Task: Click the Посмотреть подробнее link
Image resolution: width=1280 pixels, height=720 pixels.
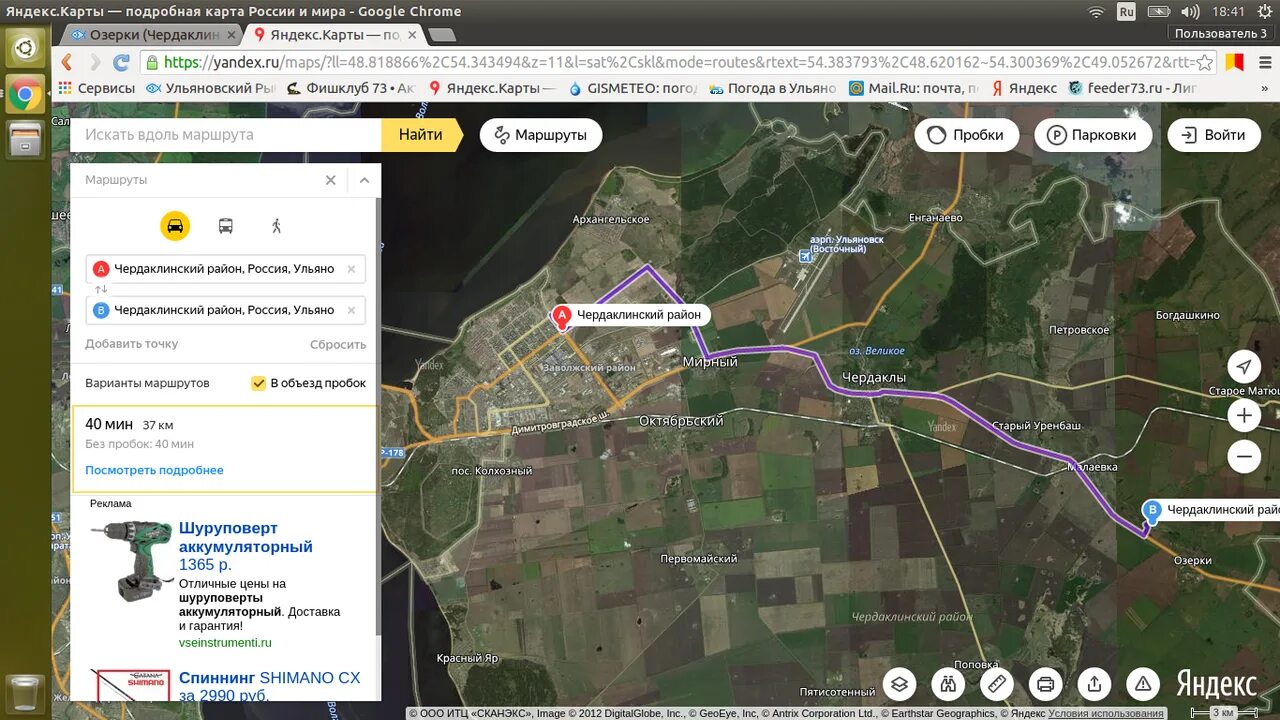Action: pos(154,470)
